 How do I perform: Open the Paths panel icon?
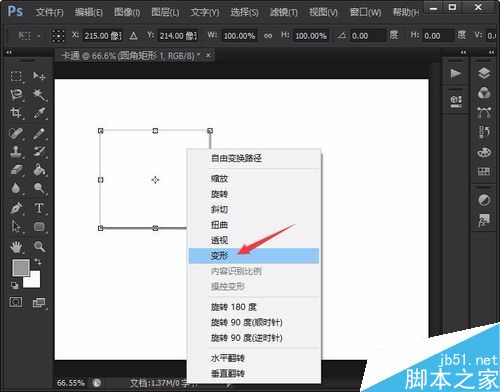484,113
